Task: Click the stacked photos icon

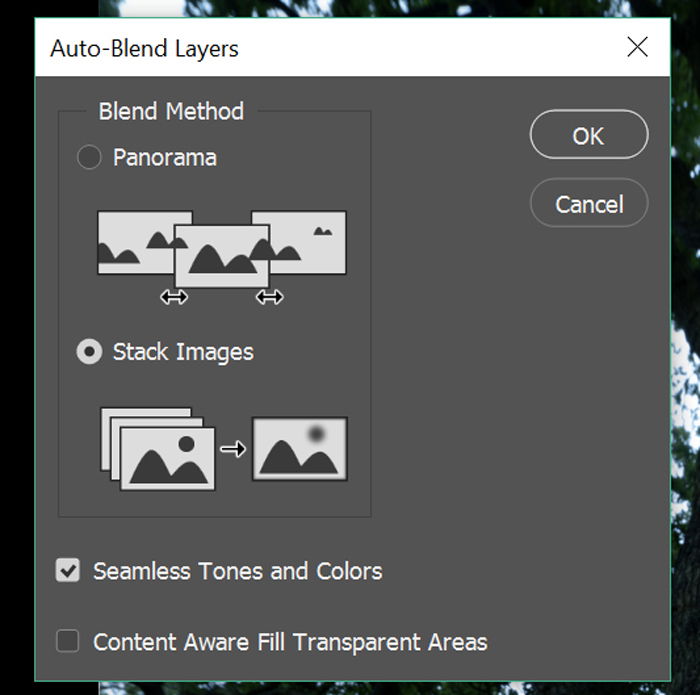Action: pyautogui.click(x=158, y=449)
